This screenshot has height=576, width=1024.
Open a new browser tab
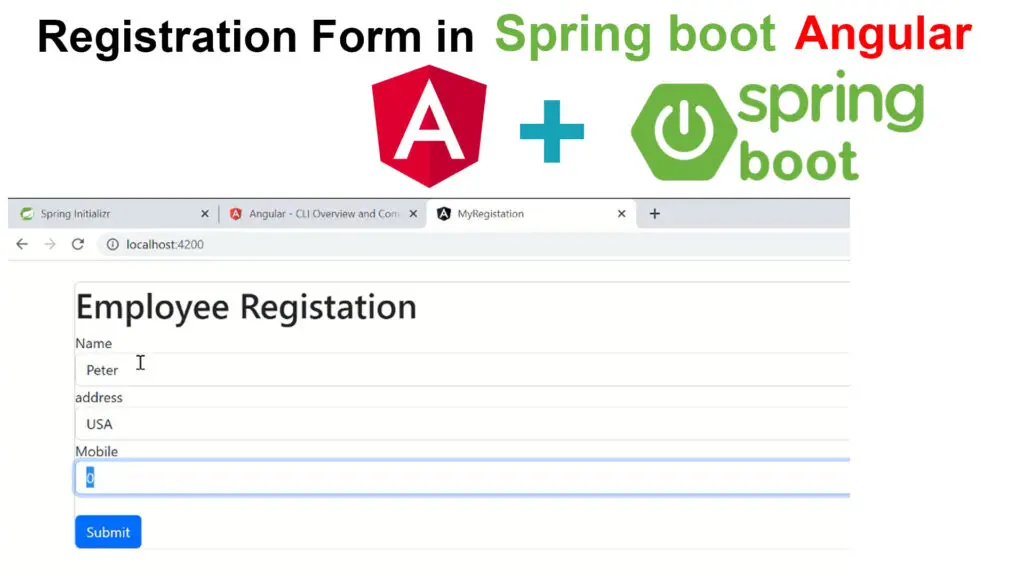pyautogui.click(x=654, y=214)
